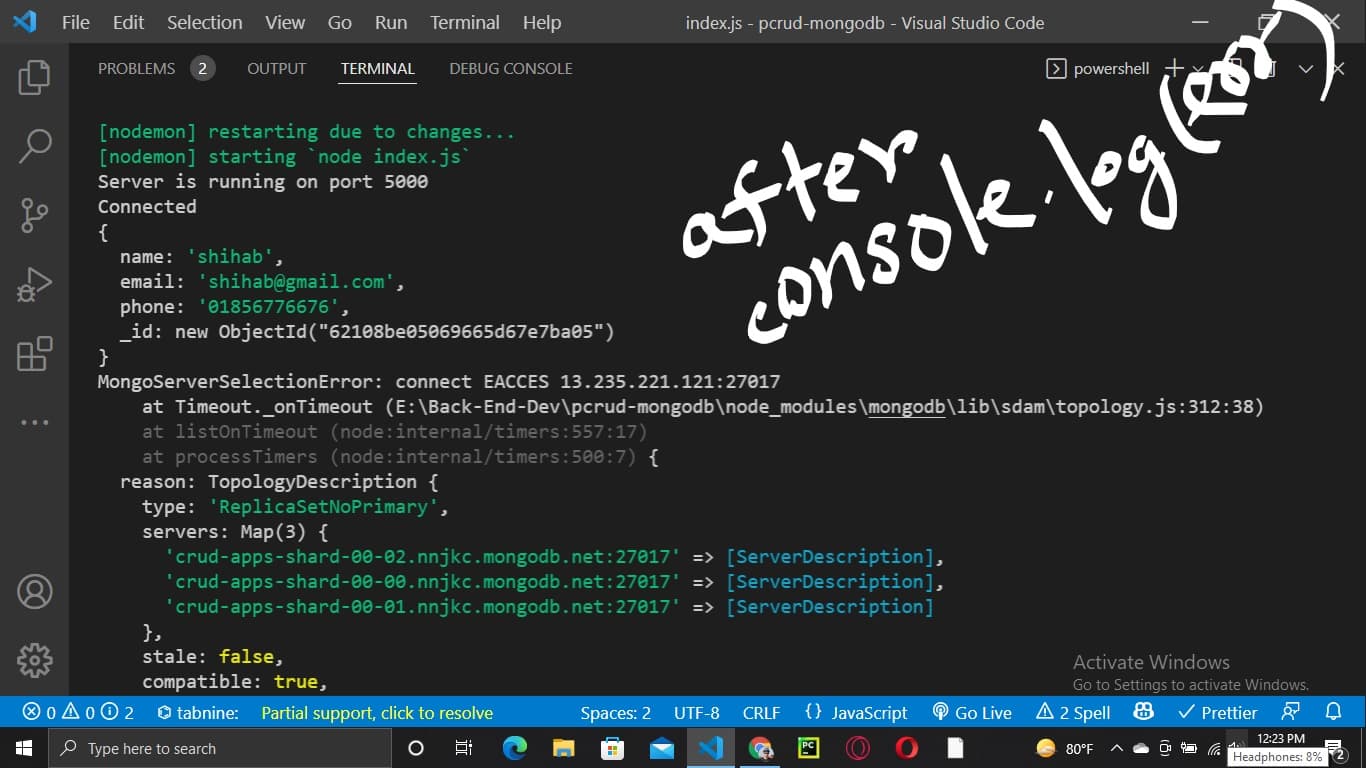The height and width of the screenshot is (768, 1366).
Task: Expand additional views with the ellipsis icon
Action: [34, 423]
